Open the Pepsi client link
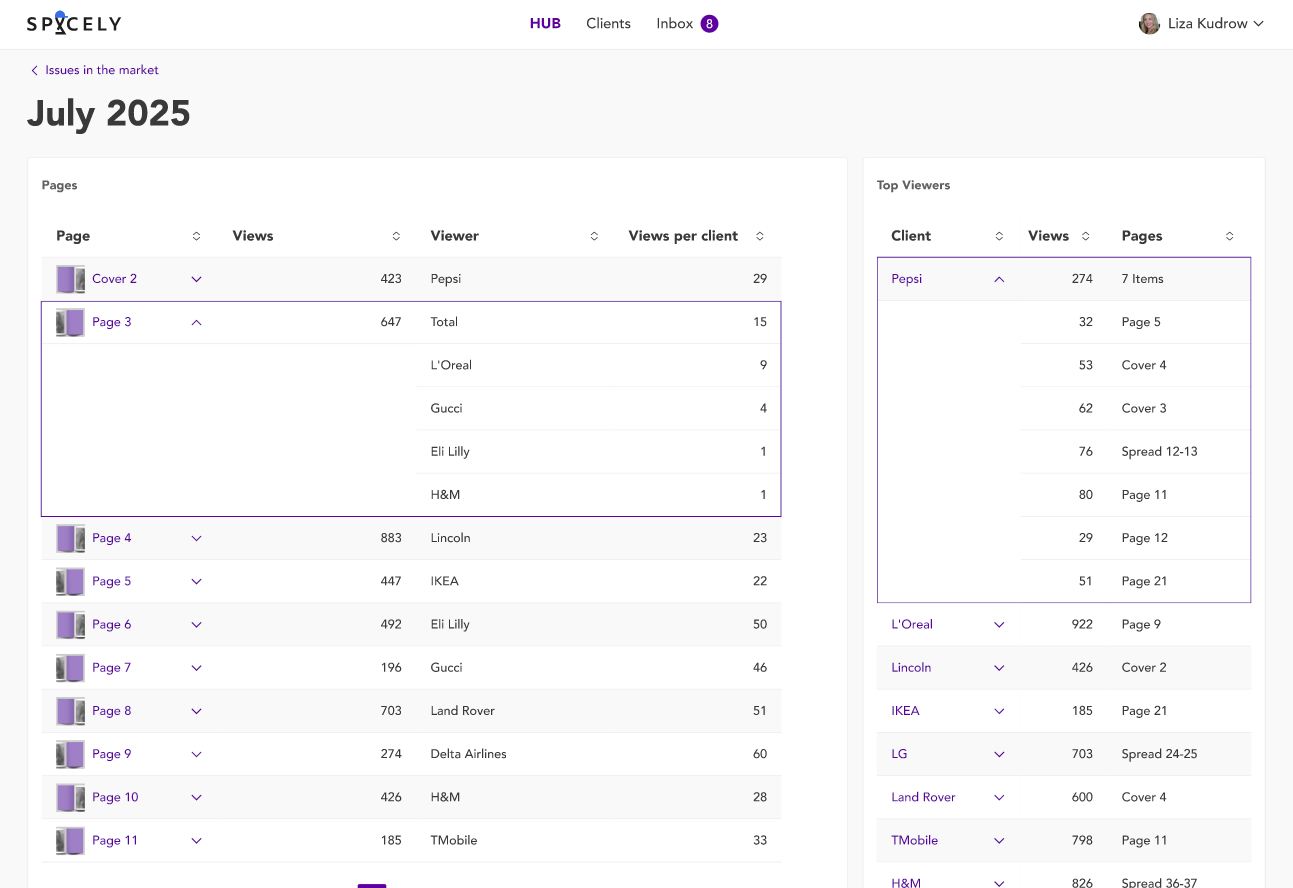 906,279
